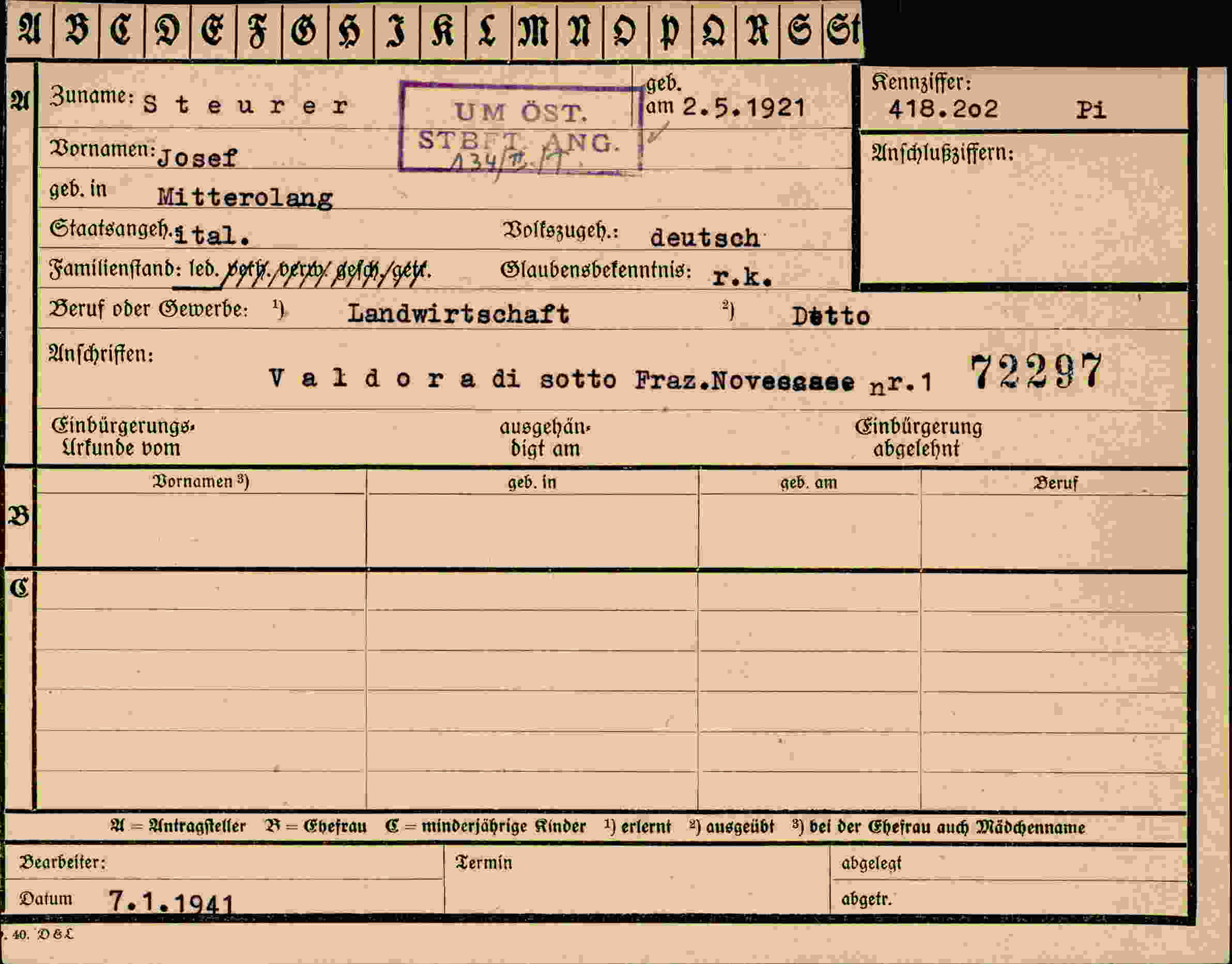Select the D index tab
This screenshot has width=1232, height=964.
(167, 30)
